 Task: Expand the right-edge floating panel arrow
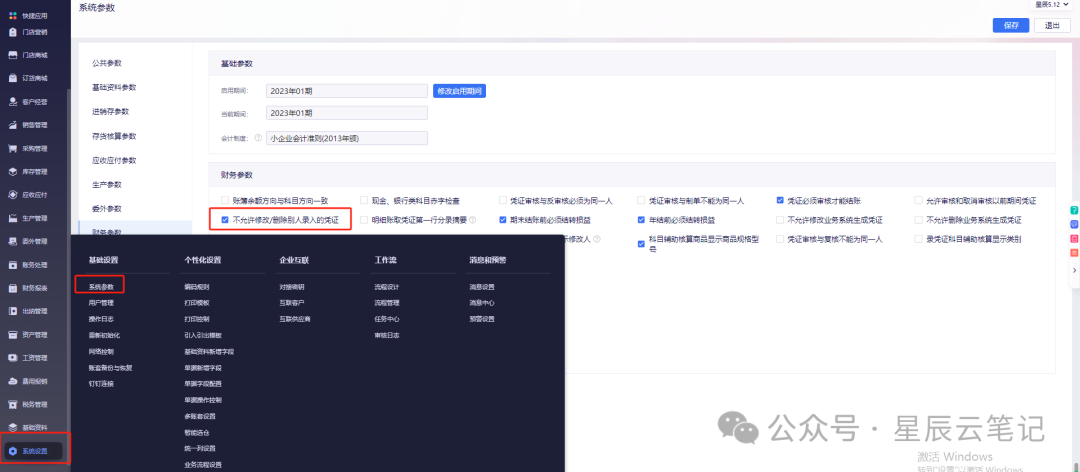coord(1074,271)
